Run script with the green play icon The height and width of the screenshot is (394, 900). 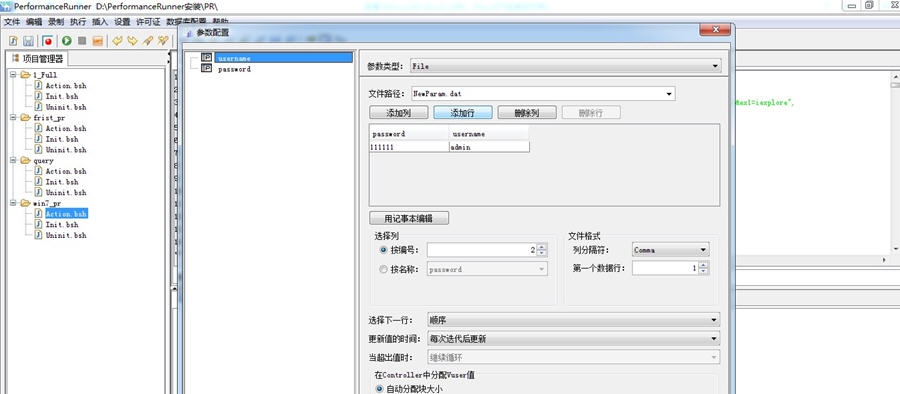pyautogui.click(x=67, y=41)
